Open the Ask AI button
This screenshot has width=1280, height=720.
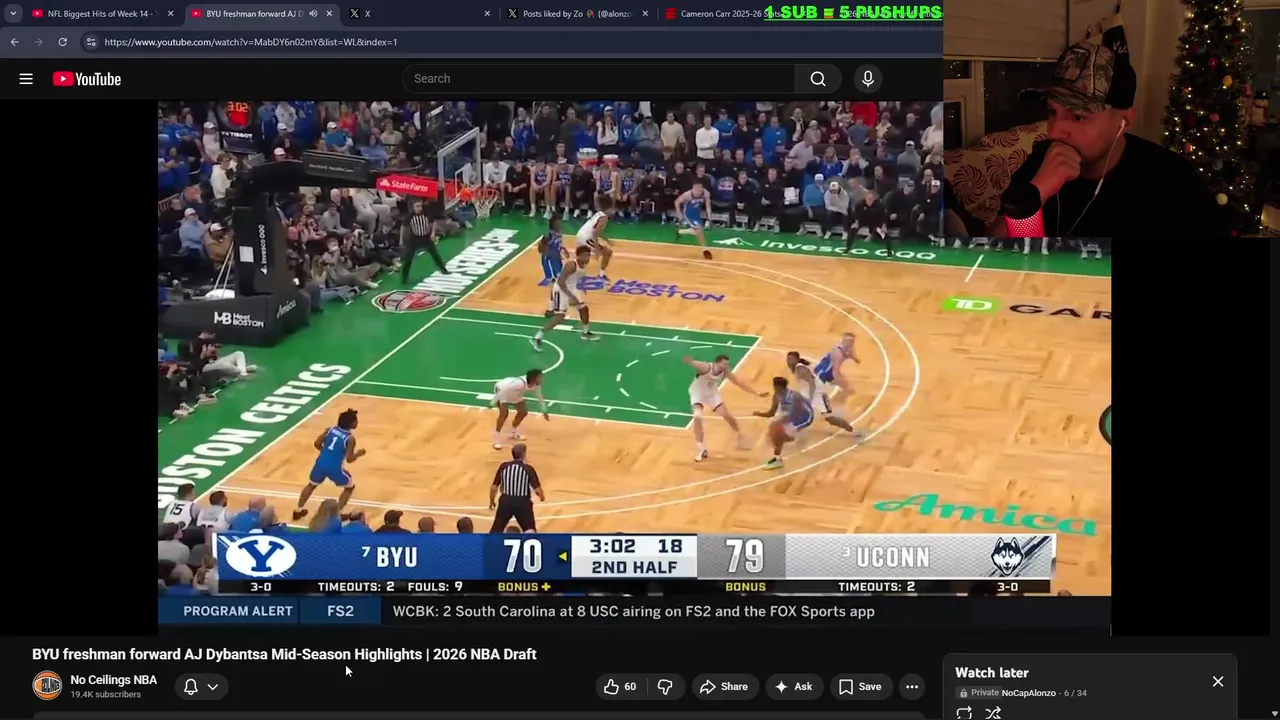pos(793,687)
